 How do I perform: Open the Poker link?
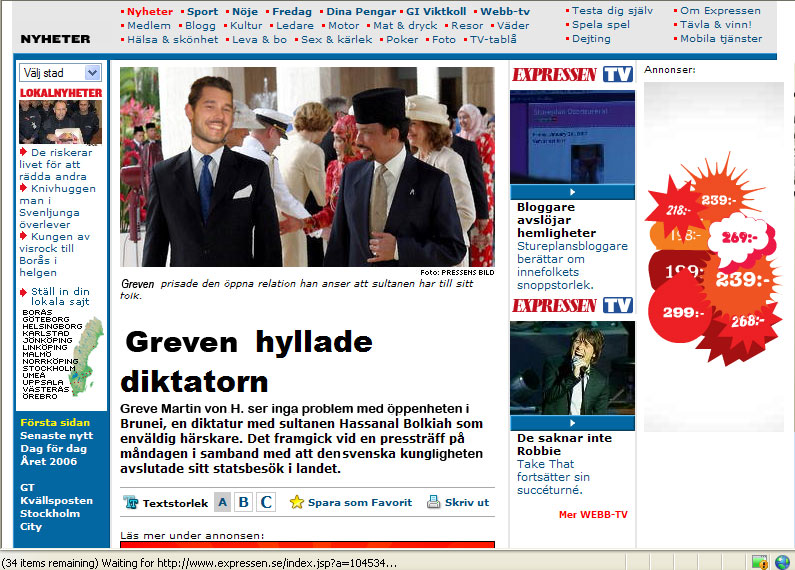(x=402, y=39)
